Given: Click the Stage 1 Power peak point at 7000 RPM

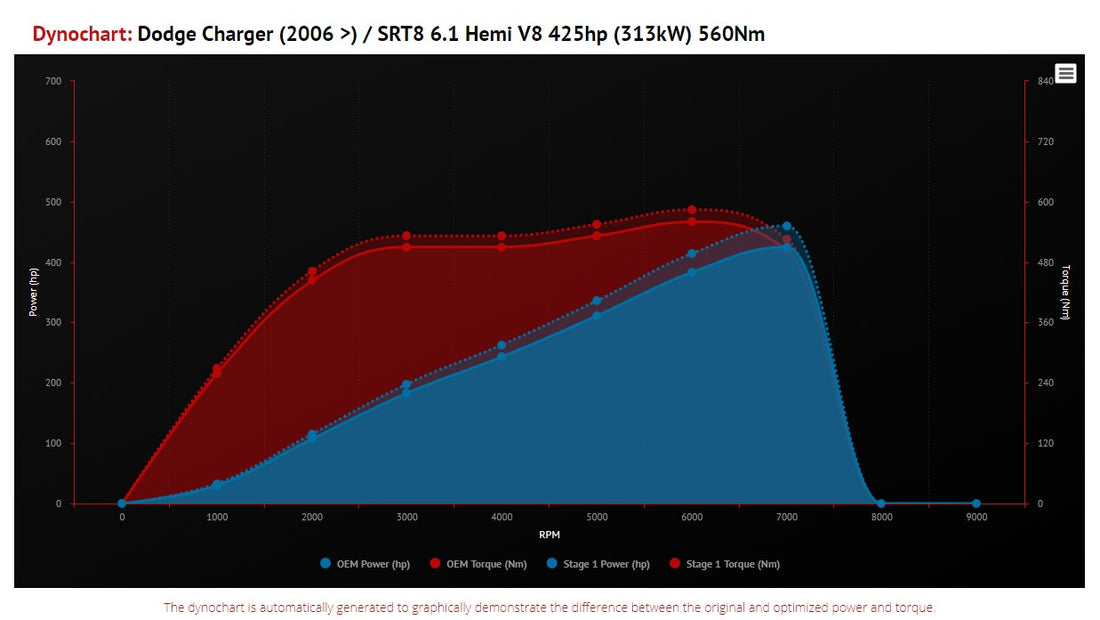Looking at the screenshot, I should click(x=786, y=226).
